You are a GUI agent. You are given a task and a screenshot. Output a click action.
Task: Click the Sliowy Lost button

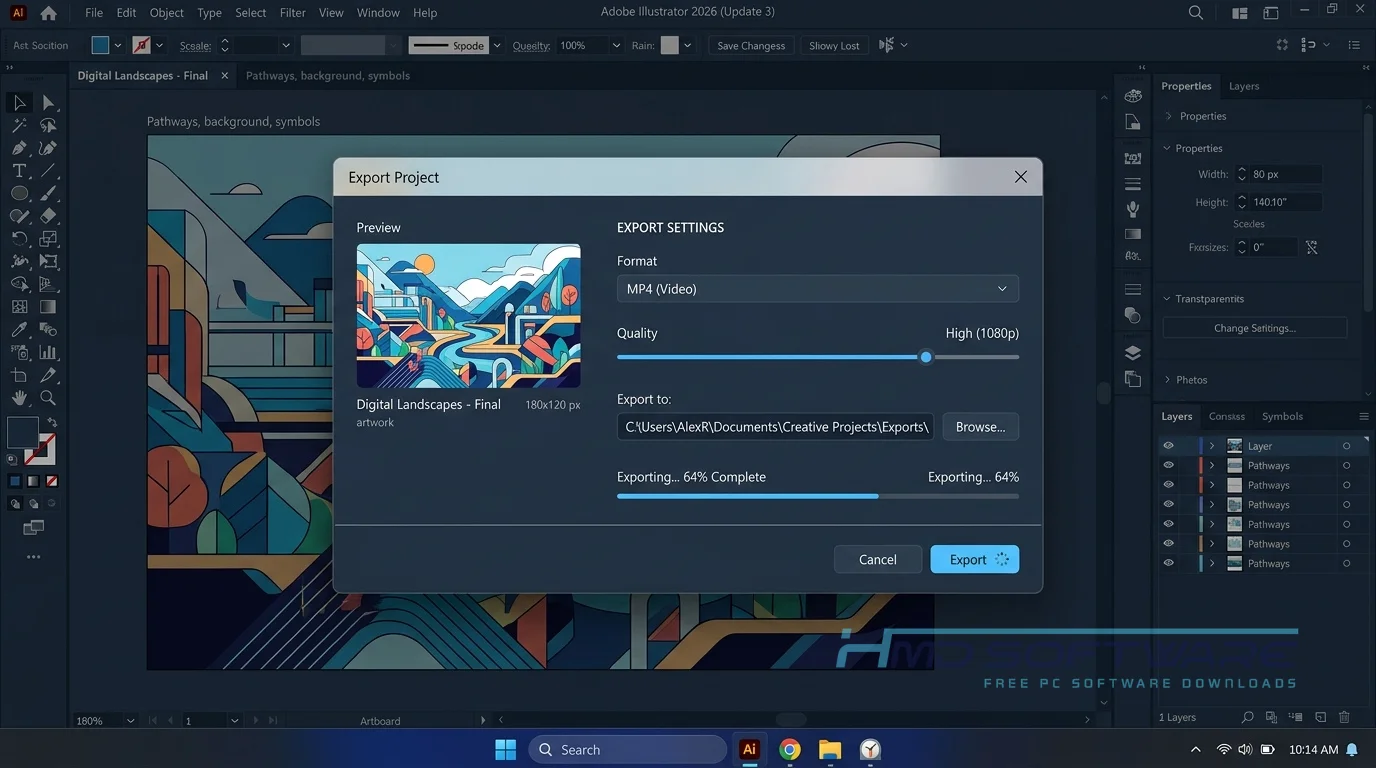(835, 46)
